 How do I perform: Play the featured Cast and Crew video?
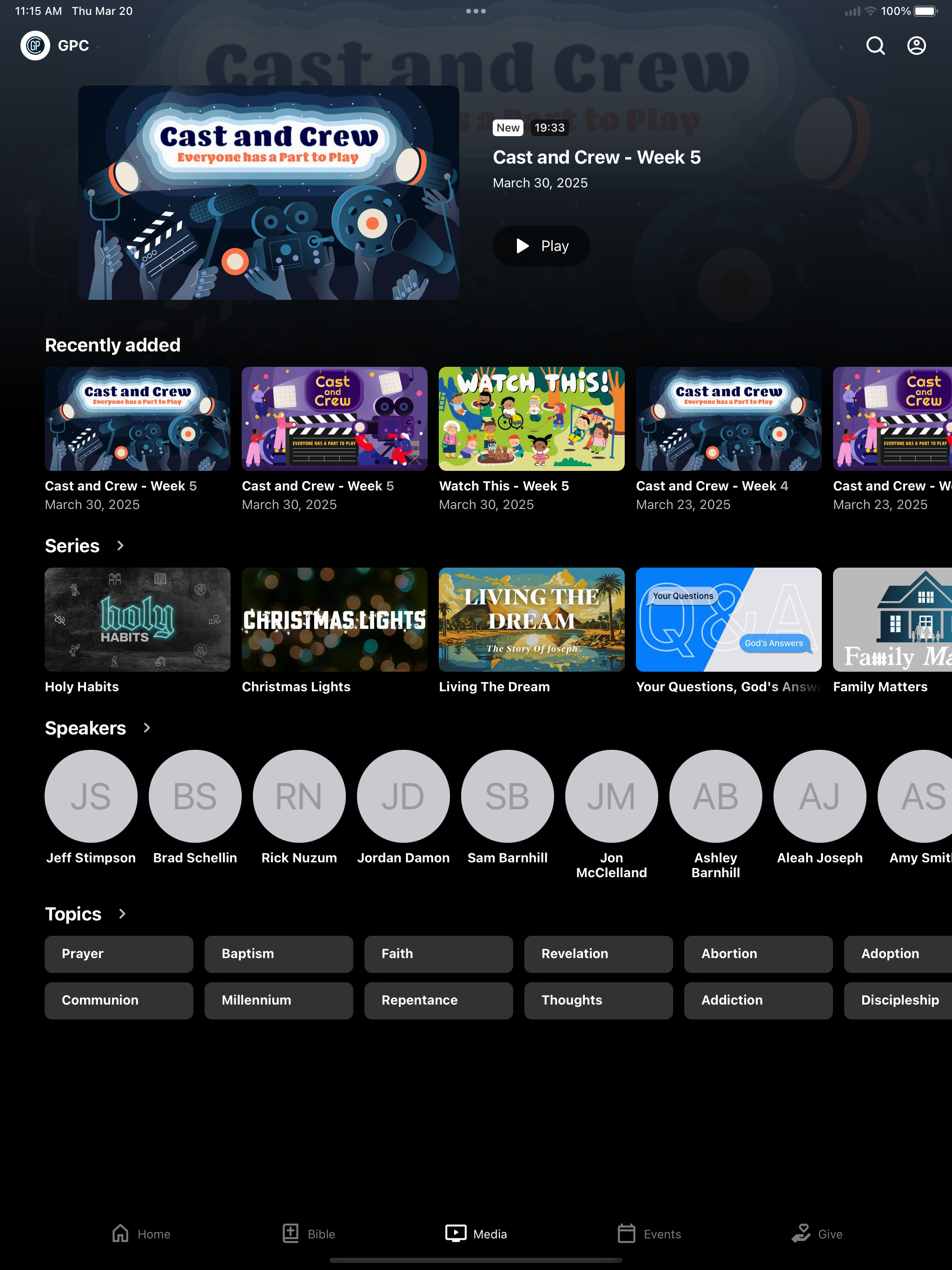(x=542, y=246)
